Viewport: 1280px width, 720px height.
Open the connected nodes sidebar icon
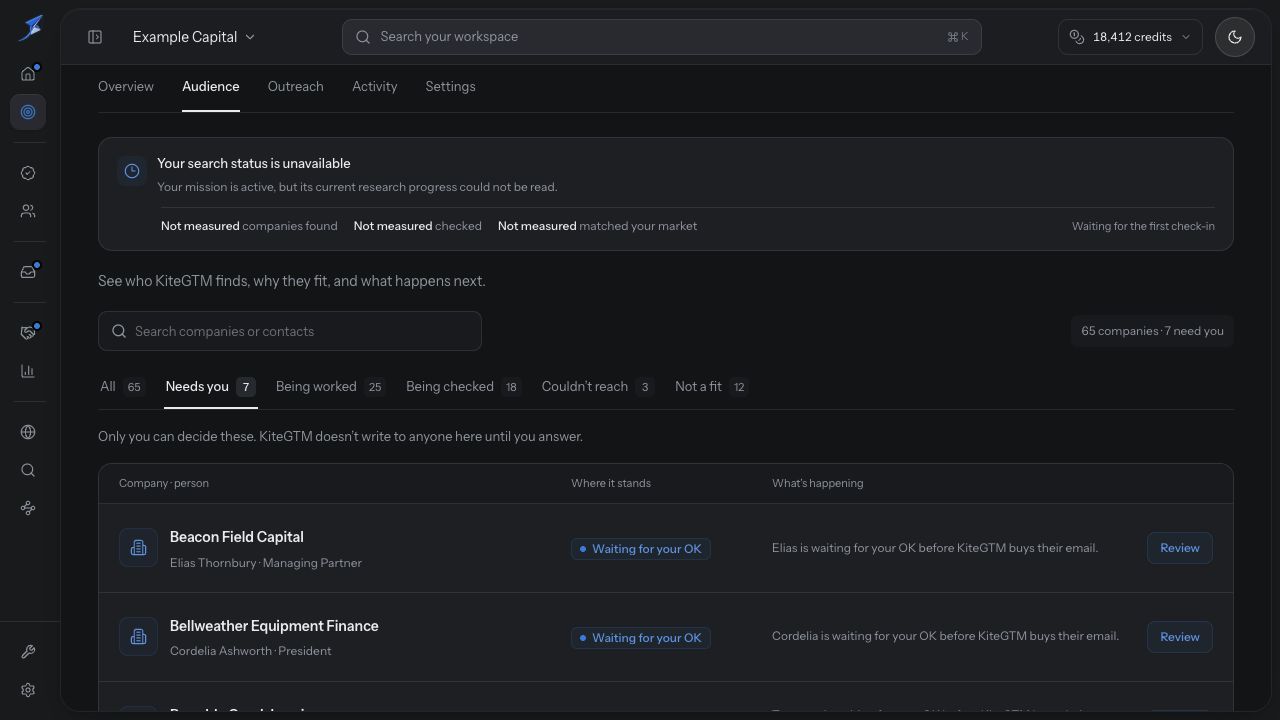click(28, 508)
